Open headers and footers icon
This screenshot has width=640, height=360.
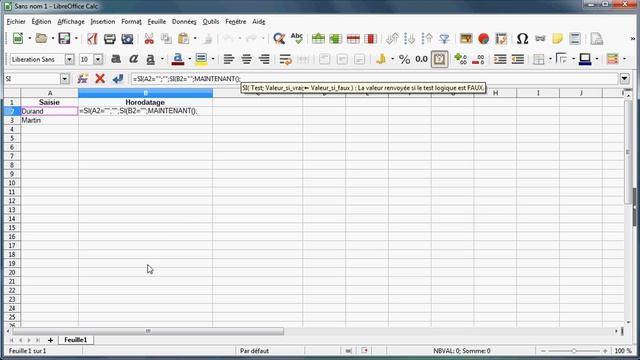tap(575, 38)
